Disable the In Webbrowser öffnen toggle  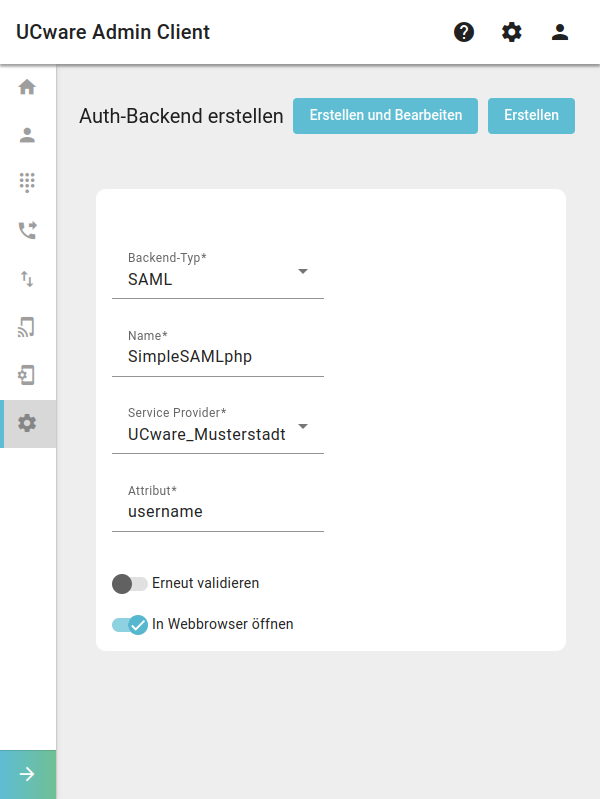tap(129, 625)
